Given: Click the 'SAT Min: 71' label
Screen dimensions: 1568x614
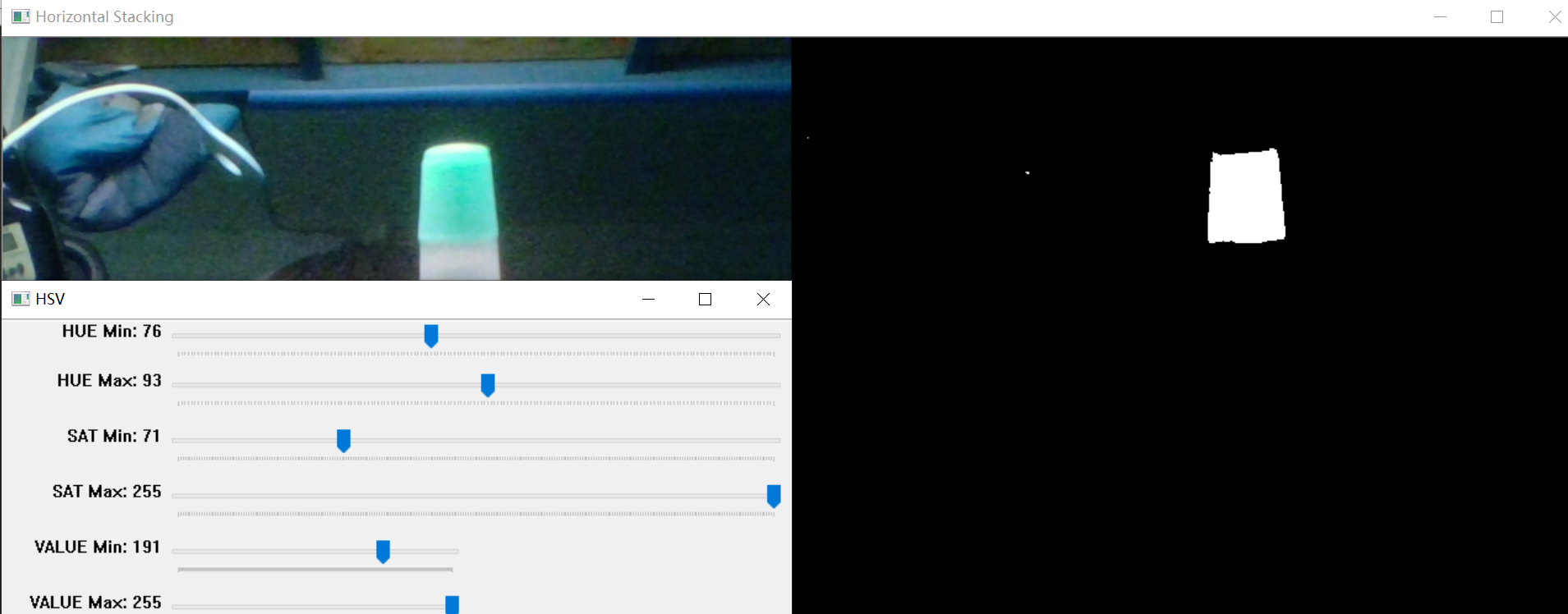Looking at the screenshot, I should point(113,436).
